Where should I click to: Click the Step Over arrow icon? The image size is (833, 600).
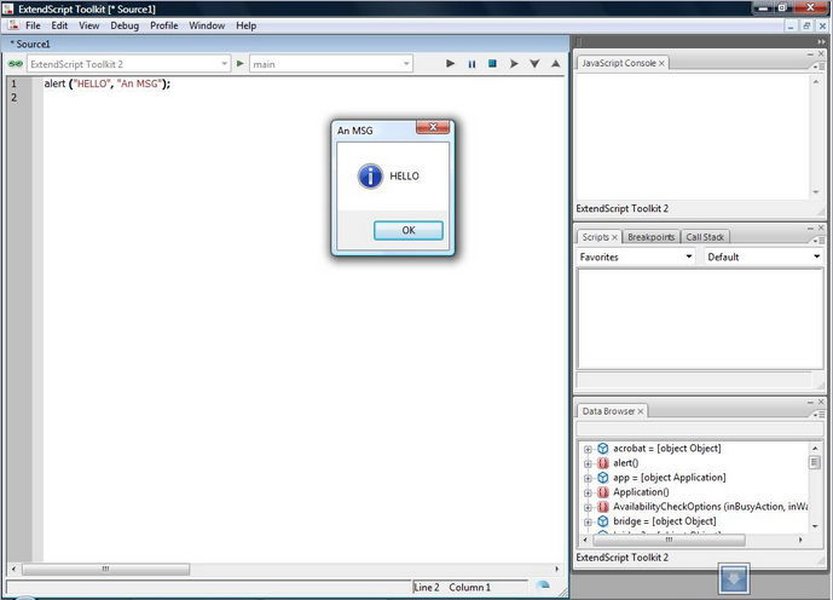(513, 64)
